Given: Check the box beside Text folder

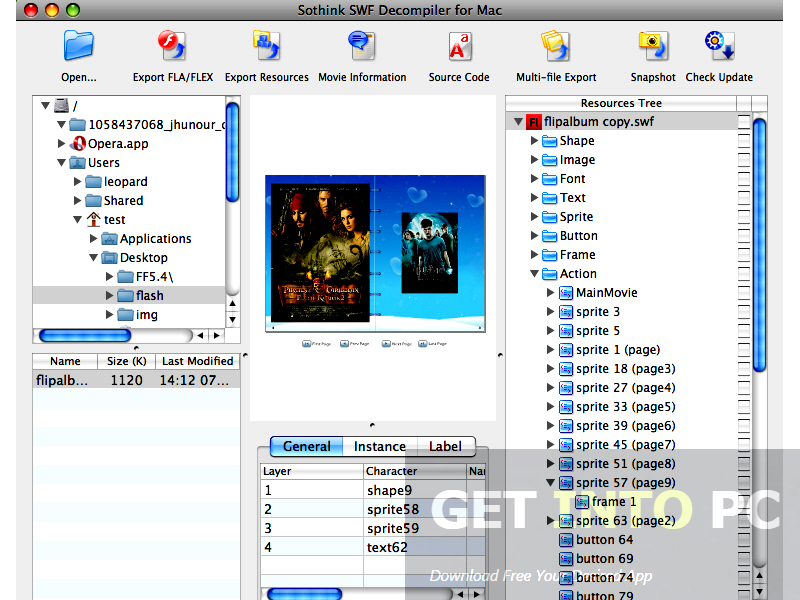Looking at the screenshot, I should (743, 198).
